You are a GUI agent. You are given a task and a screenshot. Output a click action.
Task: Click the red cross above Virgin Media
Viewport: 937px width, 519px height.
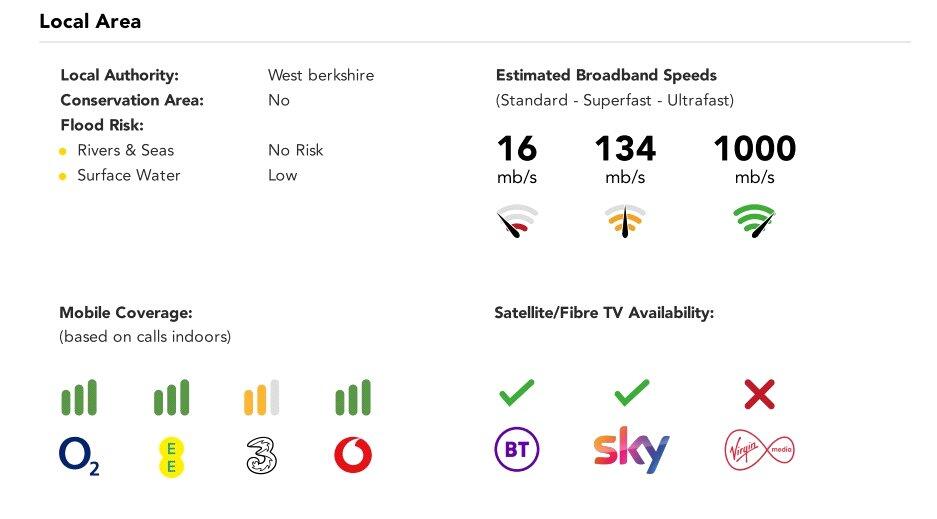759,394
